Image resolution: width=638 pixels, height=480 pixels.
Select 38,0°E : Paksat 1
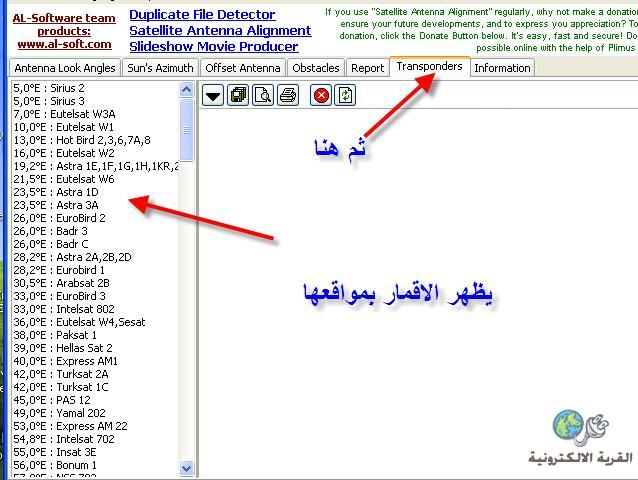coord(55,335)
